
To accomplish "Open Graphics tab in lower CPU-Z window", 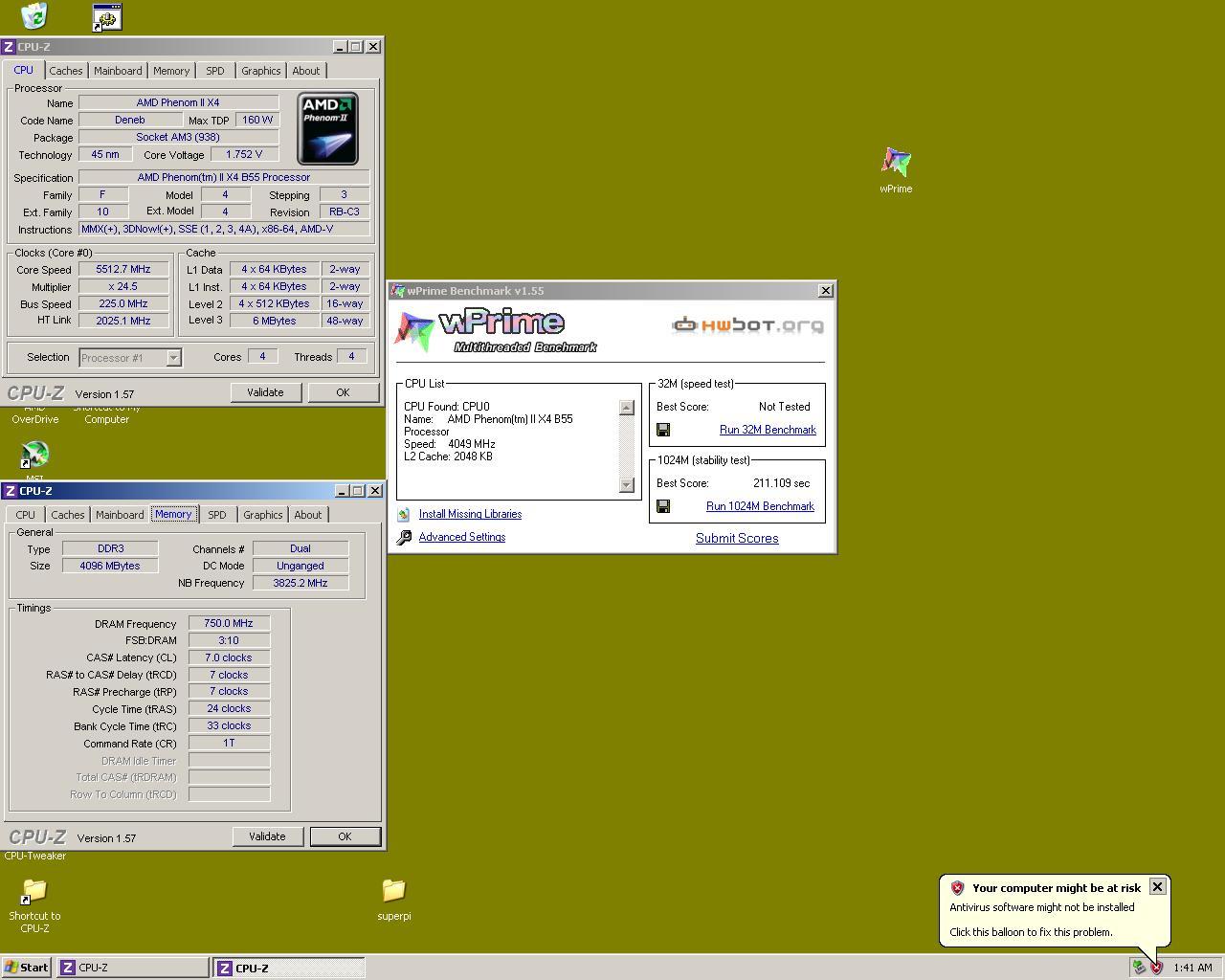I will [263, 515].
